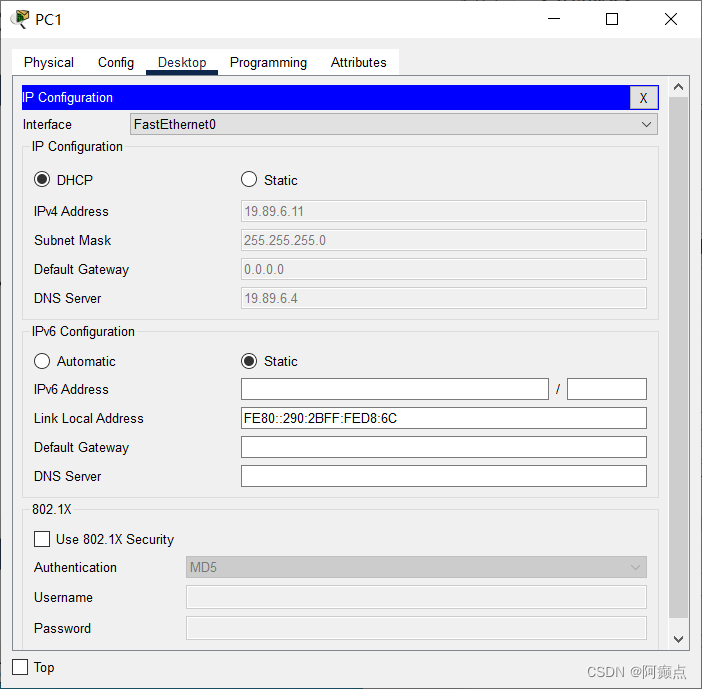Click the Link Local Address field
The width and height of the screenshot is (702, 689).
(444, 418)
